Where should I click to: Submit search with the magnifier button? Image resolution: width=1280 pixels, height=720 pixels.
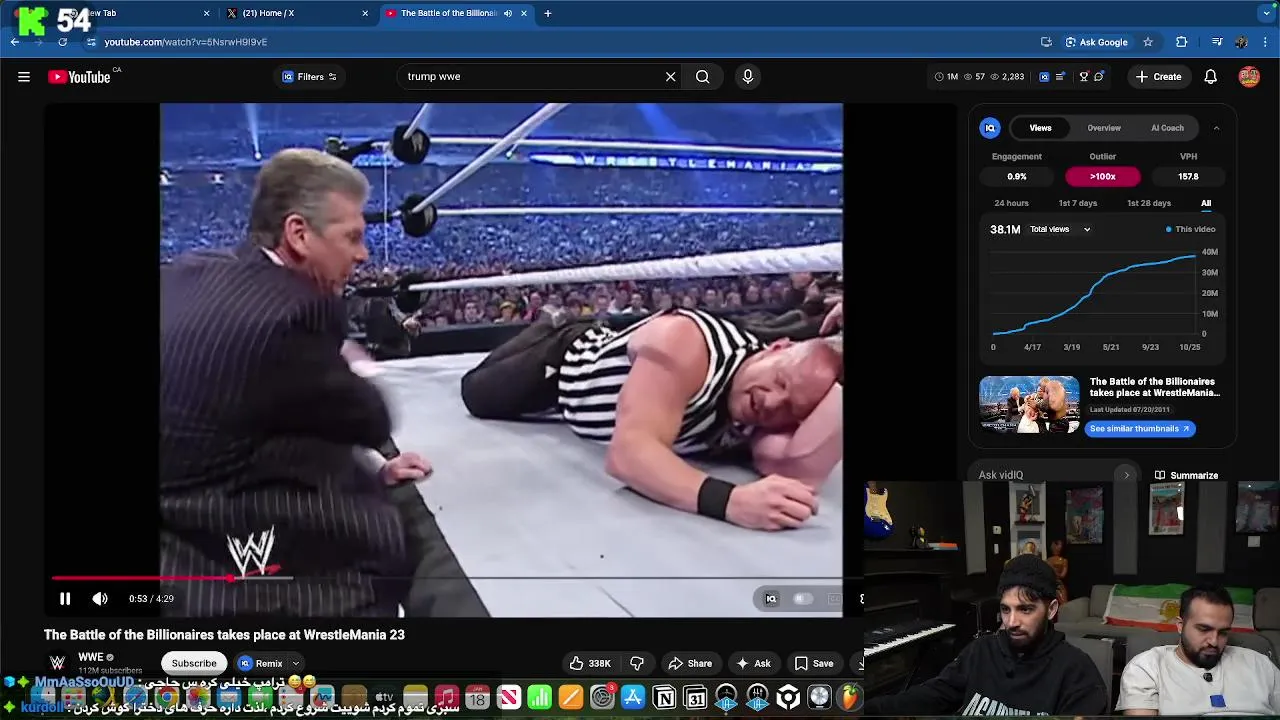(702, 77)
